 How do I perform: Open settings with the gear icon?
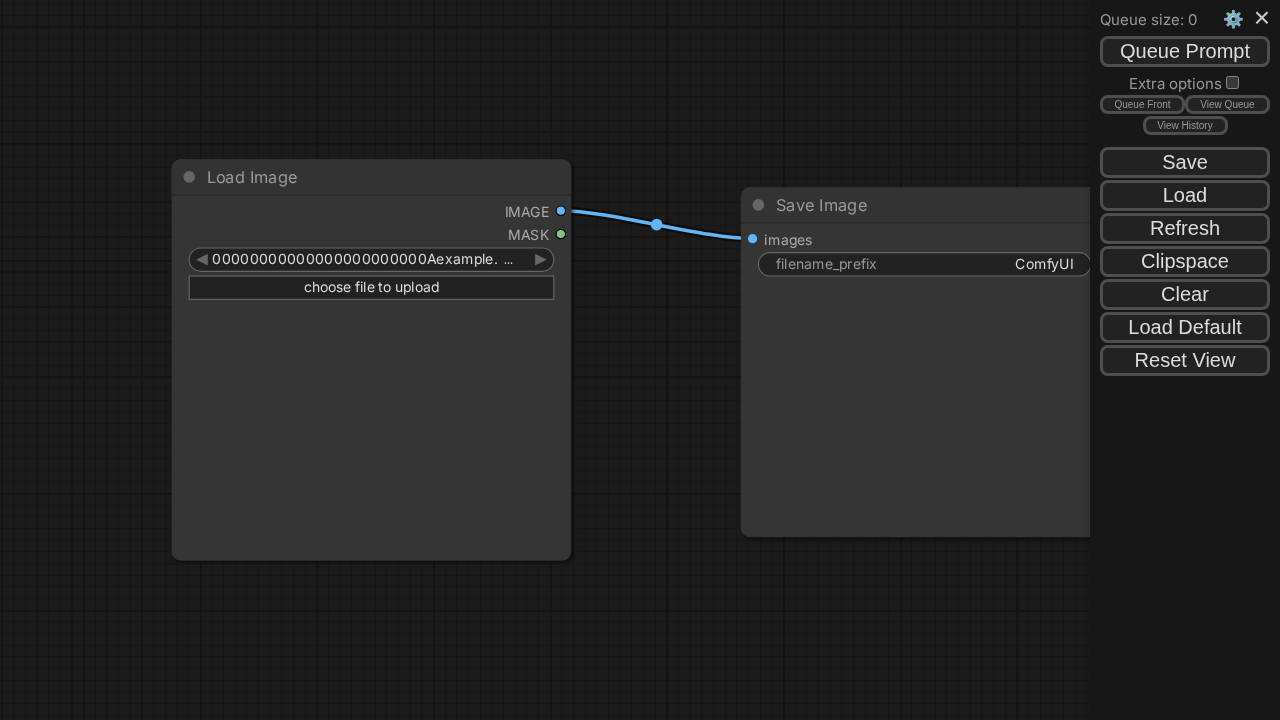pos(1233,19)
